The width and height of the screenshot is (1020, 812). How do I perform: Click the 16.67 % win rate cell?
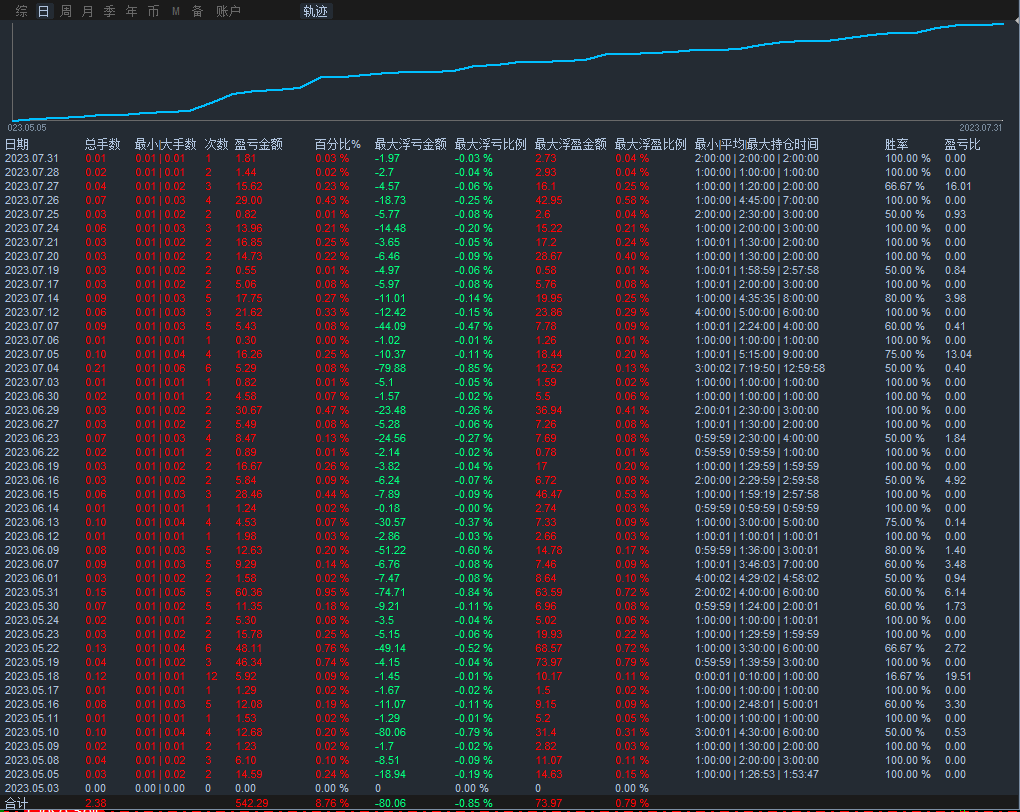(905, 676)
